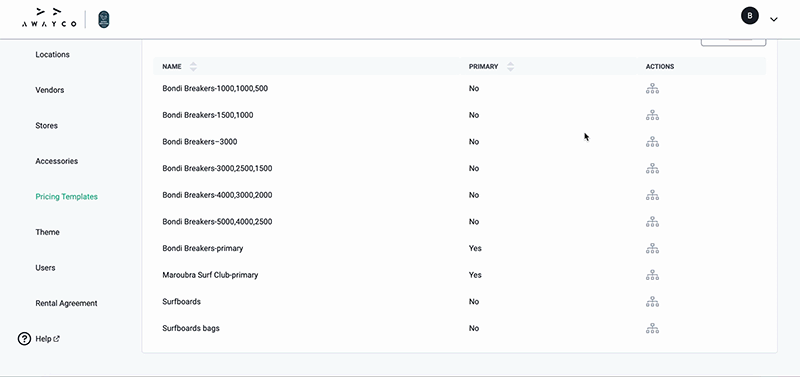This screenshot has height=377, width=800.
Task: Click the user avatar B
Action: pos(749,16)
